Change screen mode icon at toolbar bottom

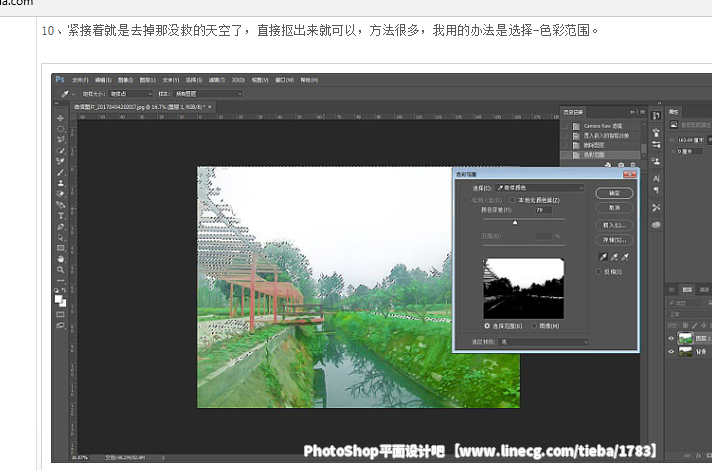60,325
